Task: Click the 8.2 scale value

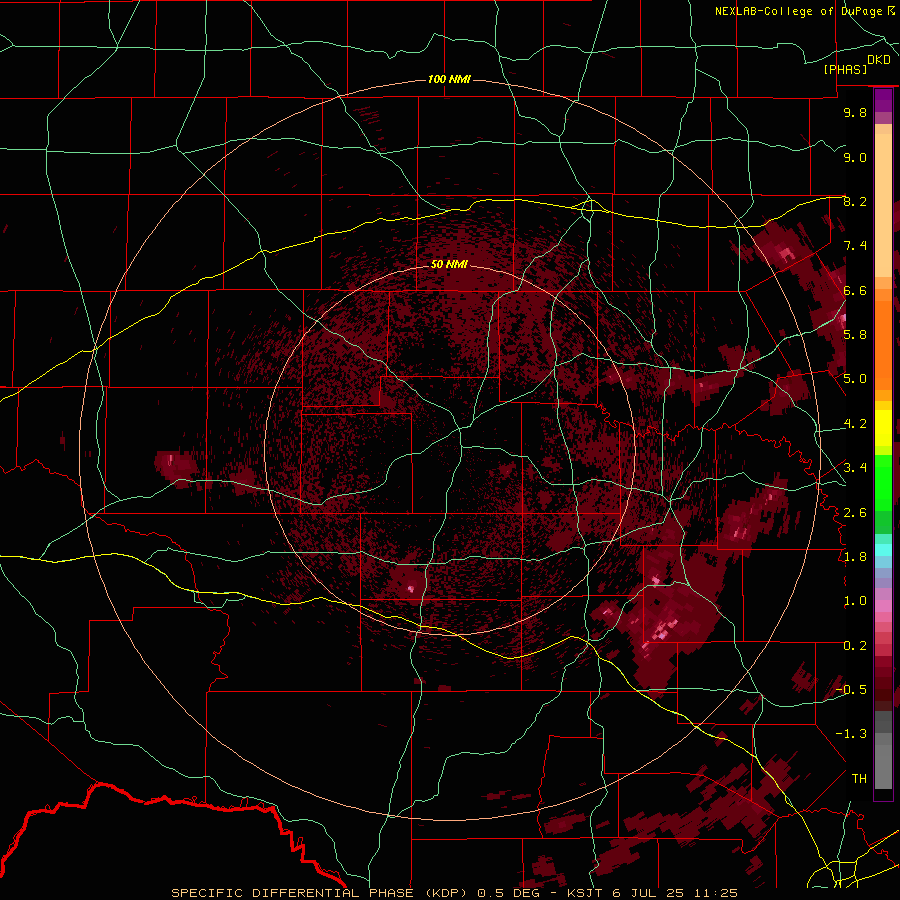Action: click(x=855, y=201)
